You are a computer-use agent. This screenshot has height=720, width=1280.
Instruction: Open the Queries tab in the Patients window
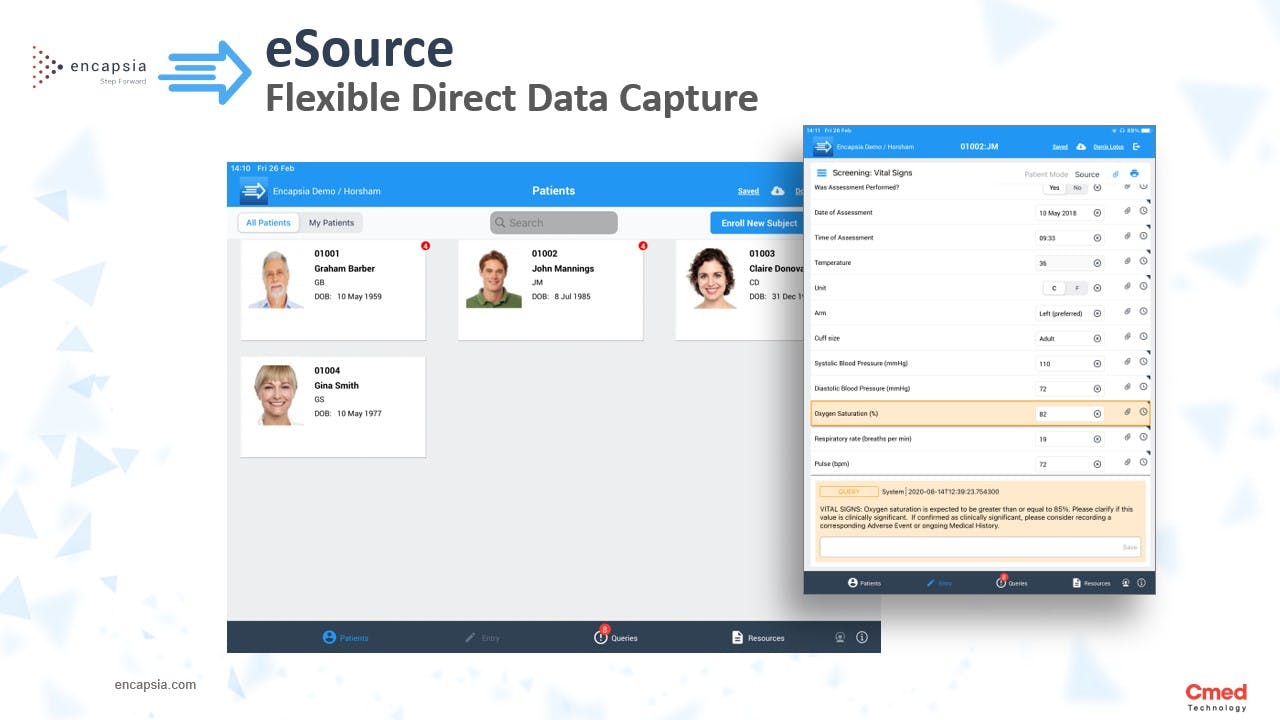[x=615, y=637]
